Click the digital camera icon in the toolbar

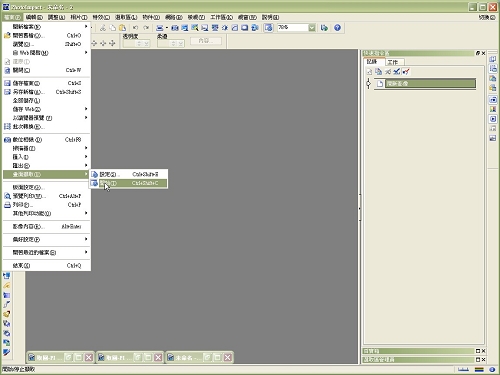pyautogui.click(x=174, y=28)
